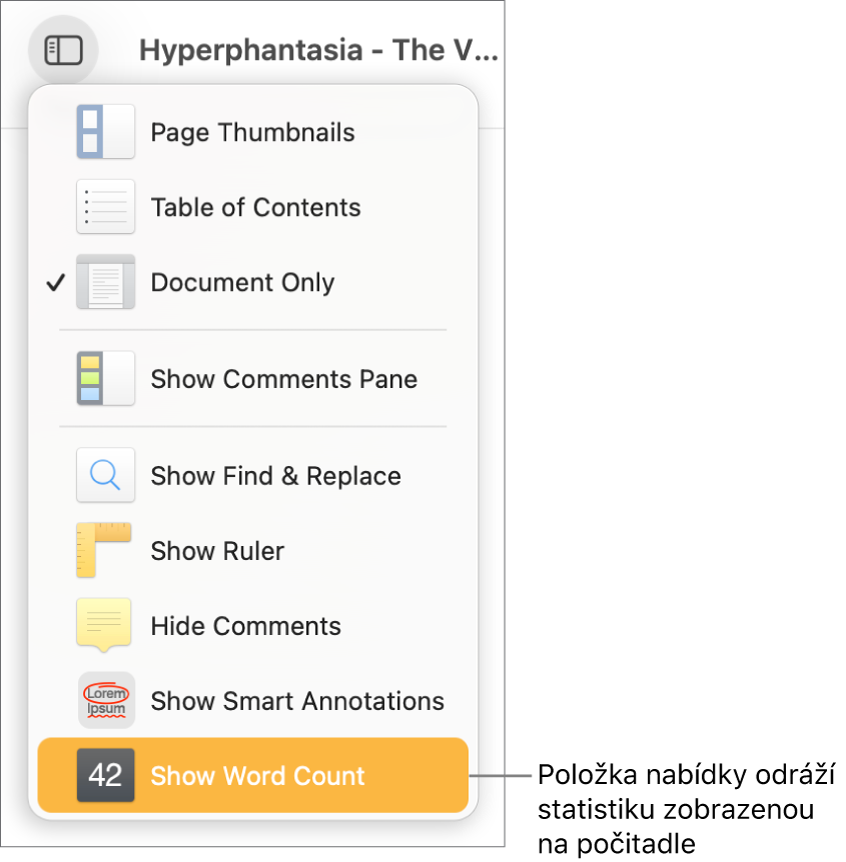Click the yellow sticky note icon
This screenshot has width=846, height=862.
(x=104, y=626)
